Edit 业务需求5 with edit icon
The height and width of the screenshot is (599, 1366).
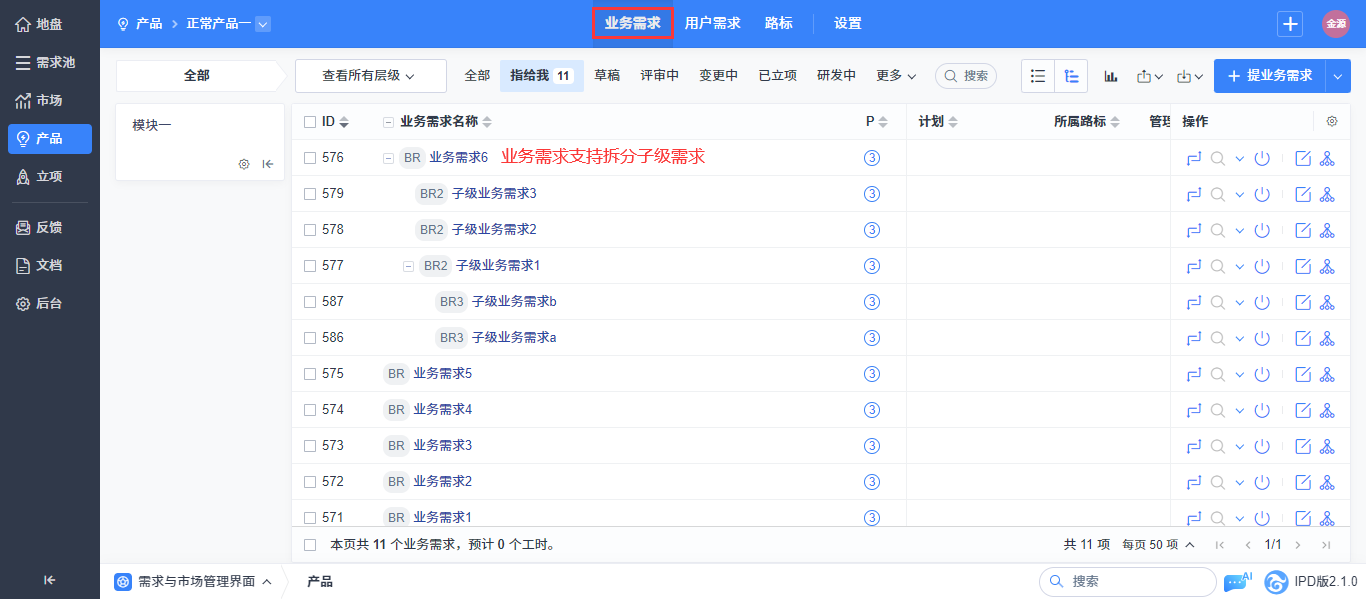click(1303, 374)
